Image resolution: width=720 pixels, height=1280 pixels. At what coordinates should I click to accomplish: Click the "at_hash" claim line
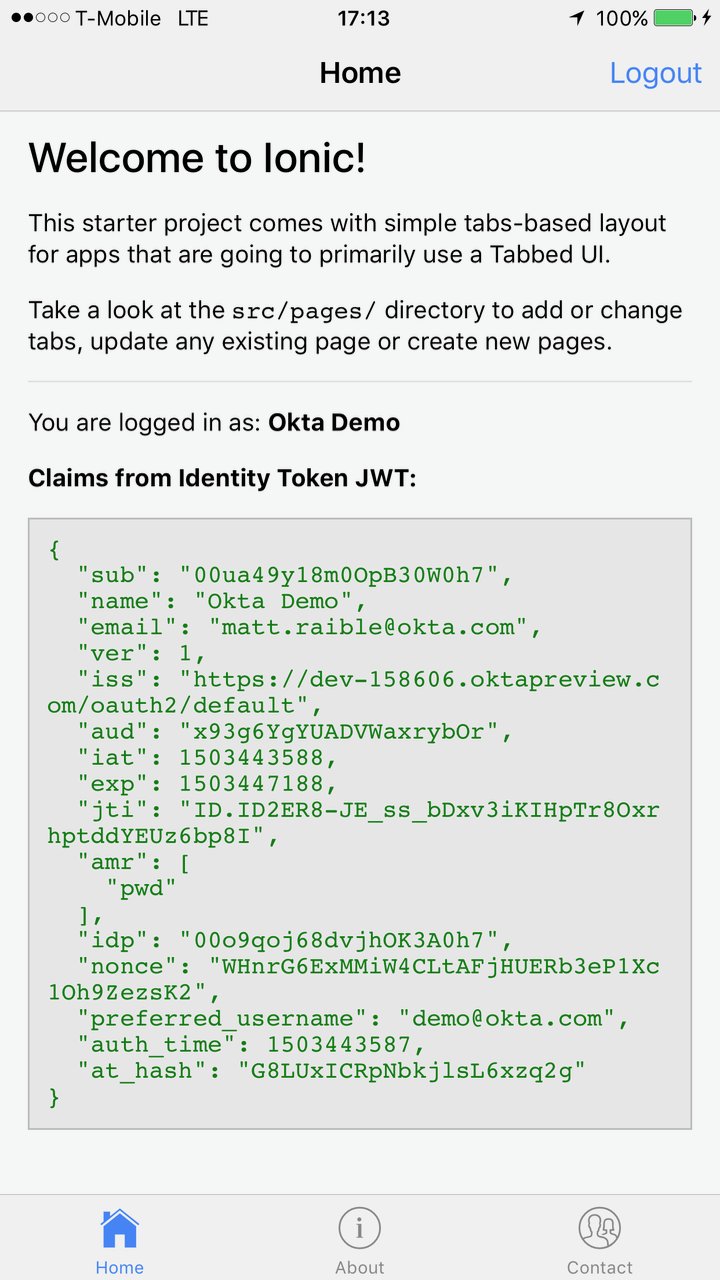pos(331,1070)
